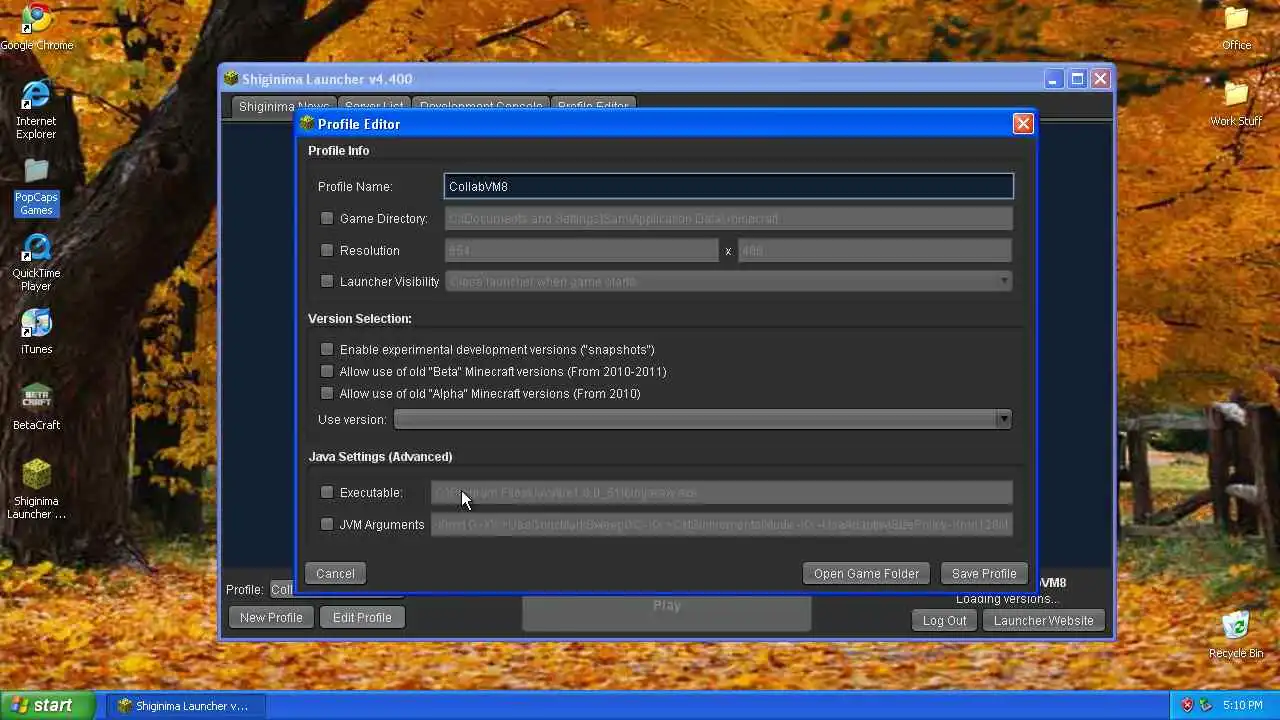
Task: Switch to the Server List tab
Action: coord(374,106)
